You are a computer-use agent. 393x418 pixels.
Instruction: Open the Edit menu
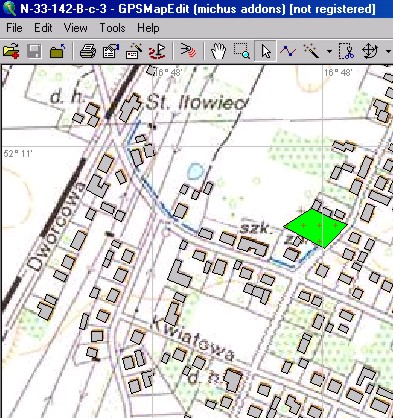[x=43, y=28]
